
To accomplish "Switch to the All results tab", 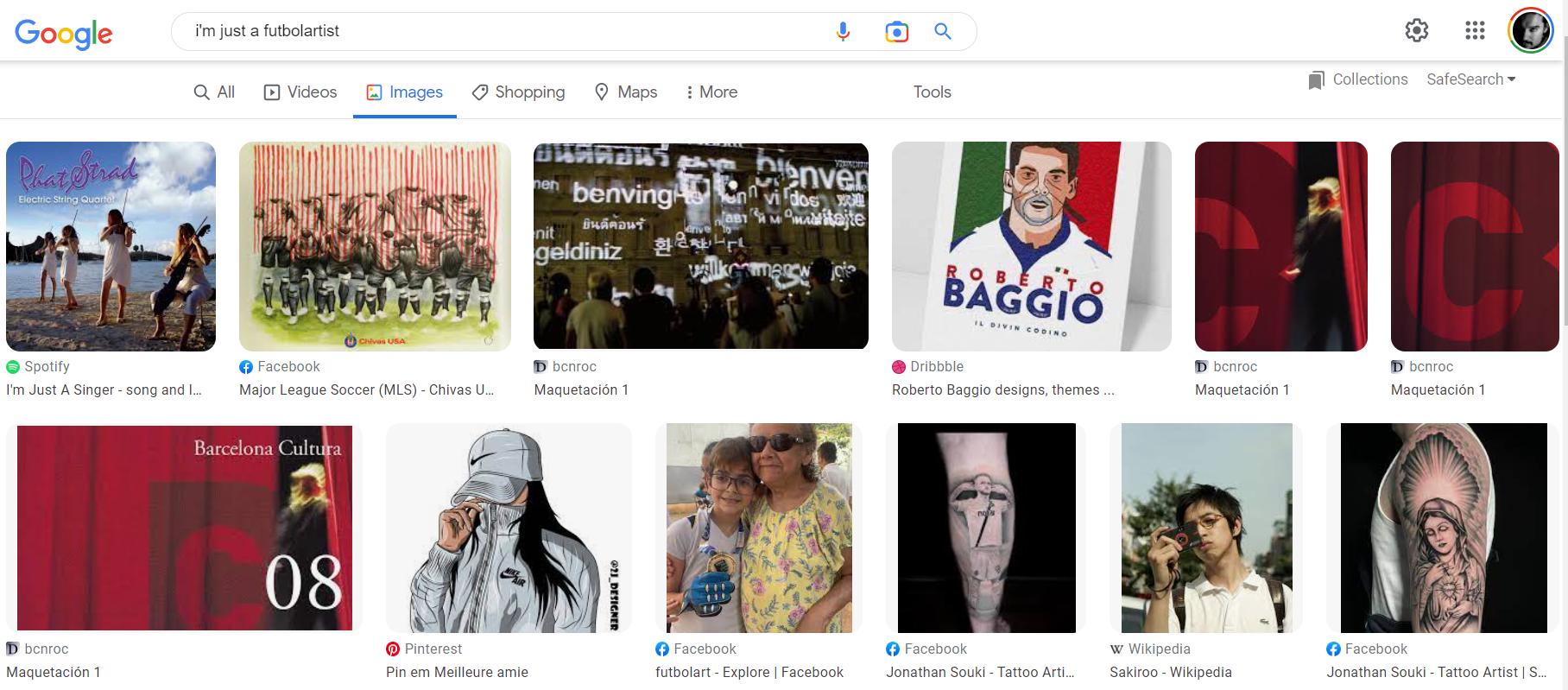I will point(214,92).
